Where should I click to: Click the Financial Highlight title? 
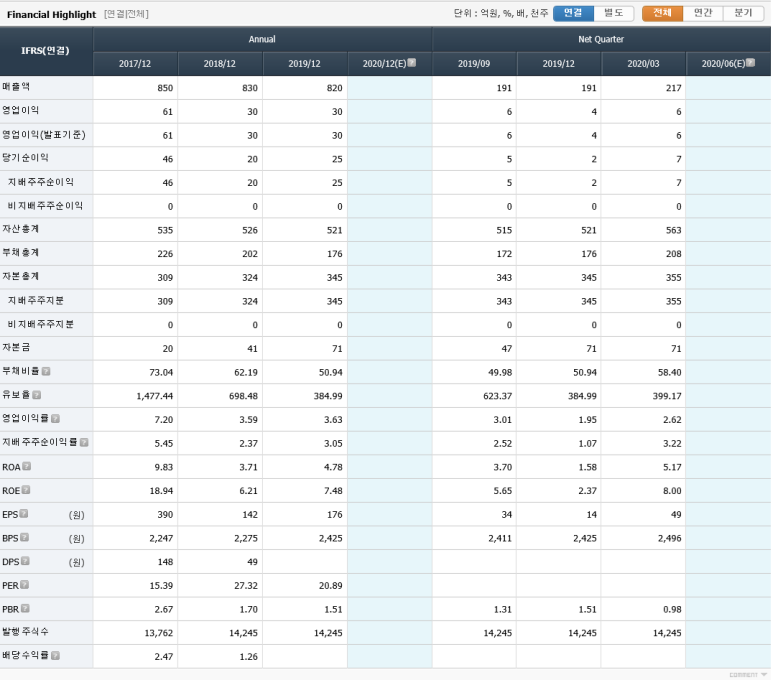pyautogui.click(x=51, y=14)
